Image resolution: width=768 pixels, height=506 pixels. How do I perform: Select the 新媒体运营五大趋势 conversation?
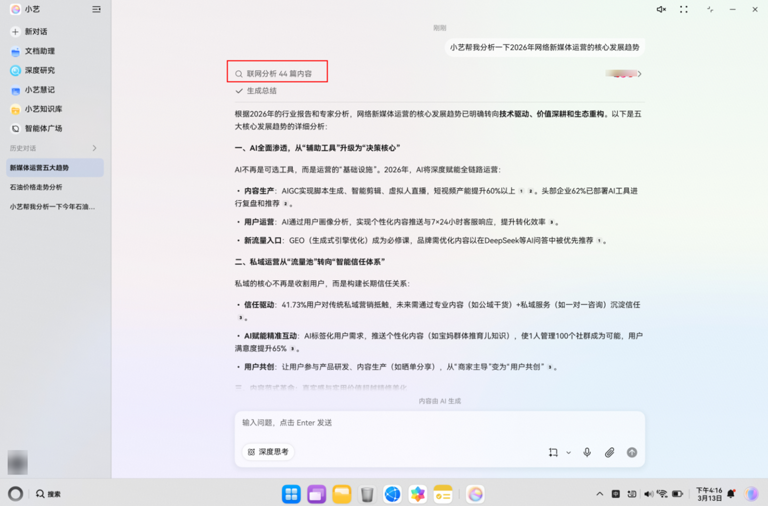(x=55, y=168)
